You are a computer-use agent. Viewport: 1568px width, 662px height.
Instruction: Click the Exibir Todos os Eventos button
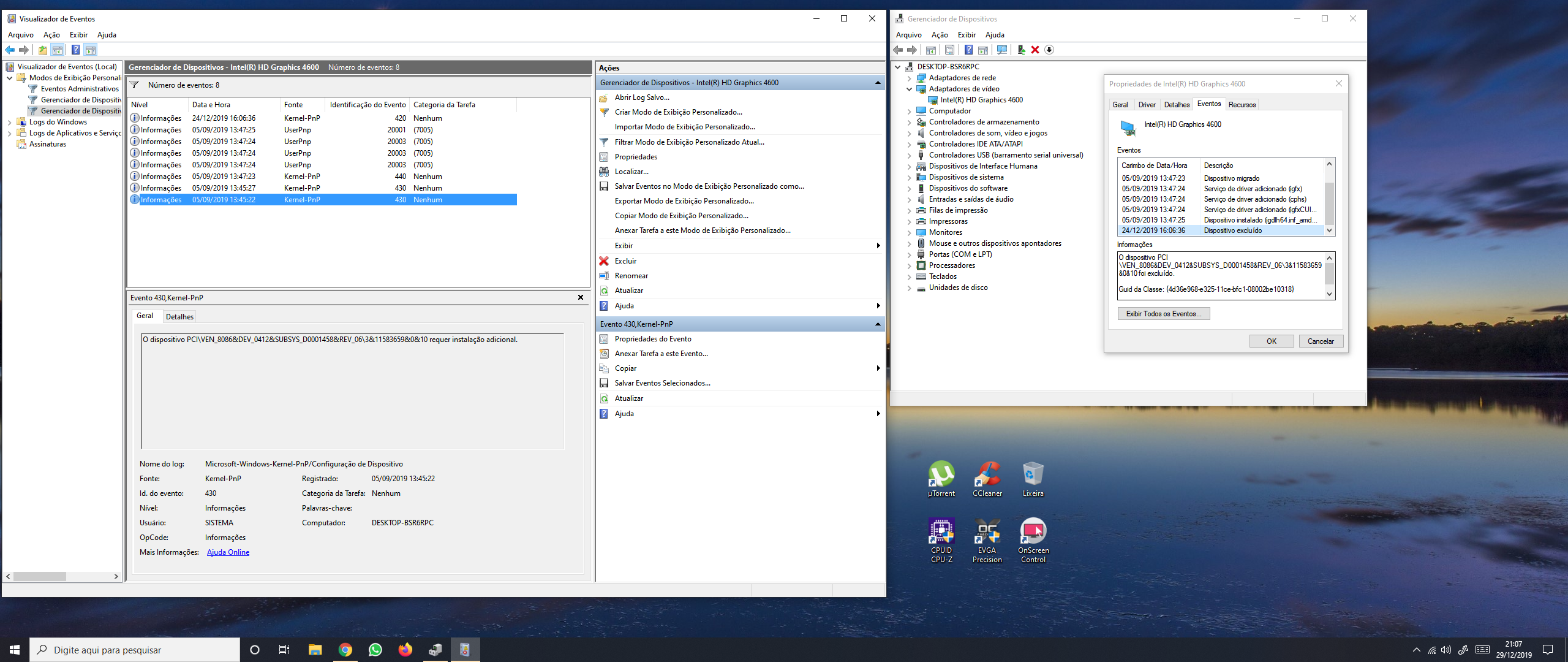coord(1163,314)
